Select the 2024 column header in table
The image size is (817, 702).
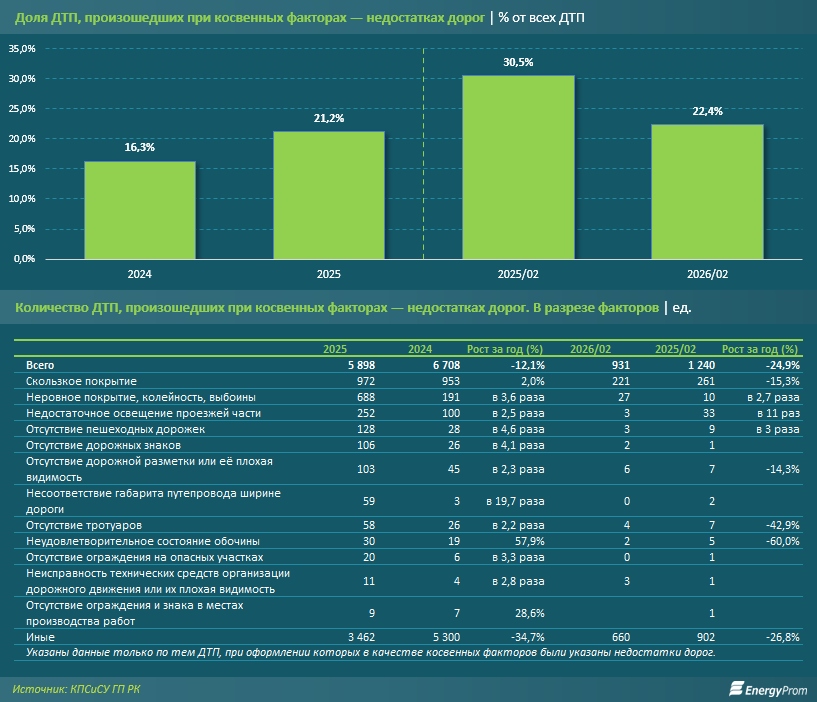pos(420,350)
